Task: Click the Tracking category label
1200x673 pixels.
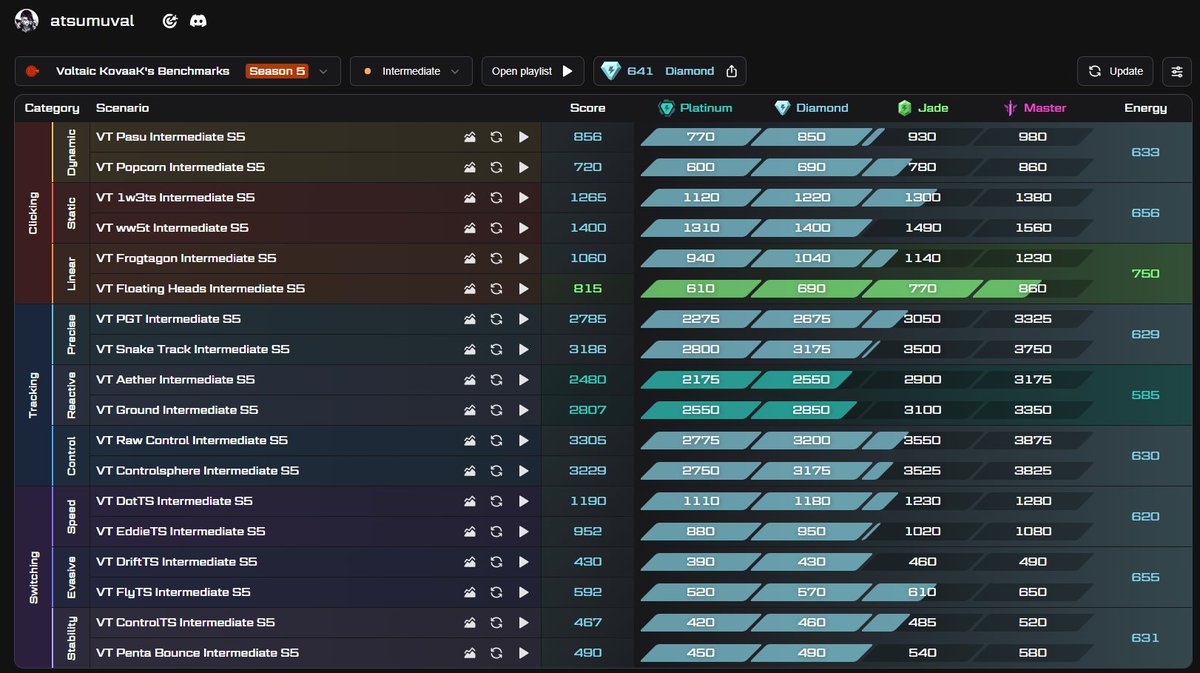Action: [33, 395]
